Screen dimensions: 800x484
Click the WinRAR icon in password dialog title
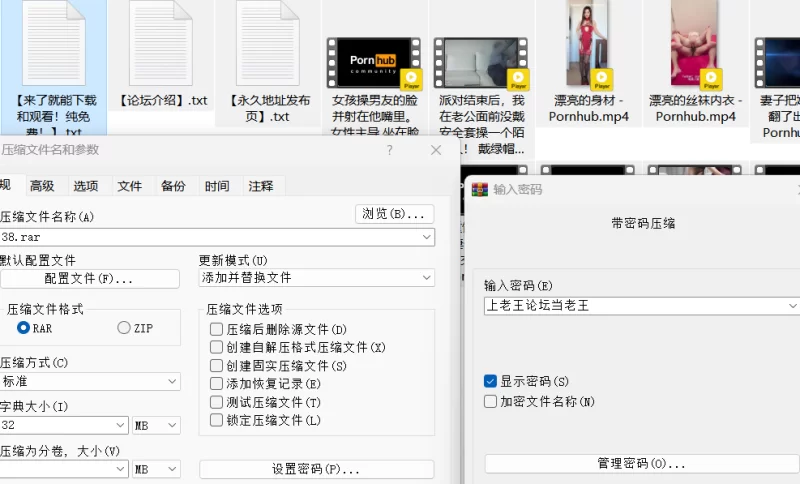[x=479, y=189]
